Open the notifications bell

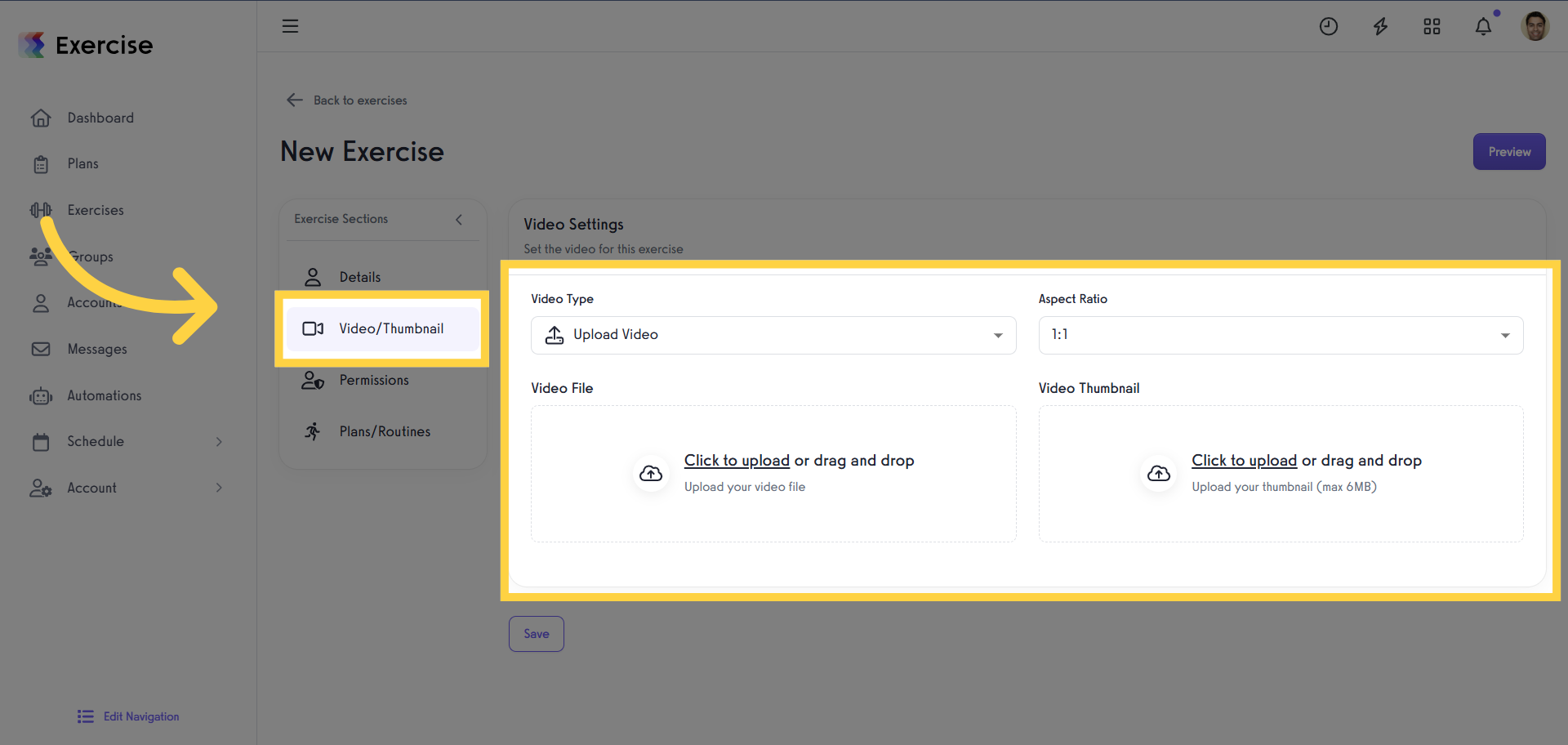point(1483,26)
